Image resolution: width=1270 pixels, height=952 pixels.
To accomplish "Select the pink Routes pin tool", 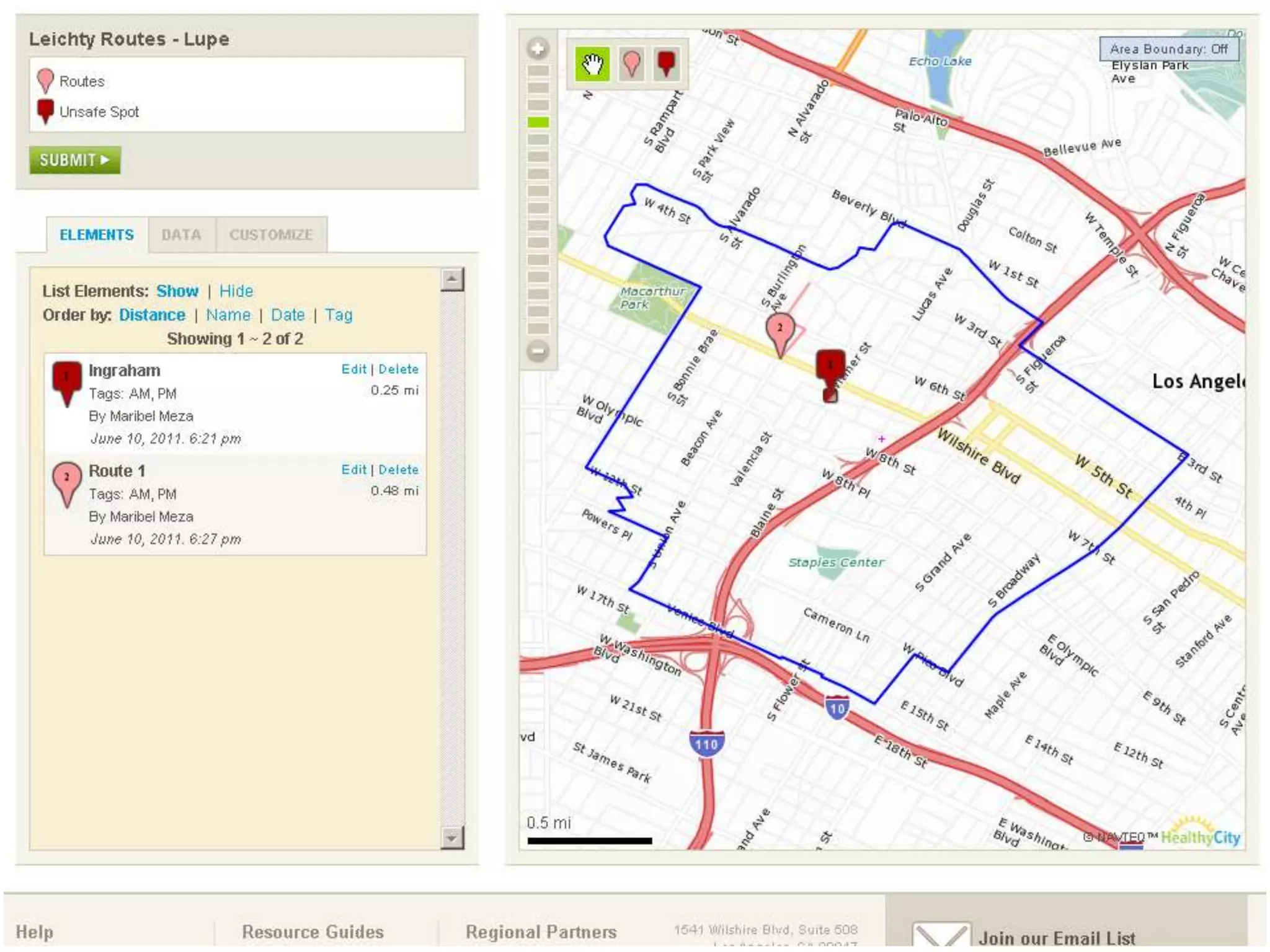I will click(631, 64).
